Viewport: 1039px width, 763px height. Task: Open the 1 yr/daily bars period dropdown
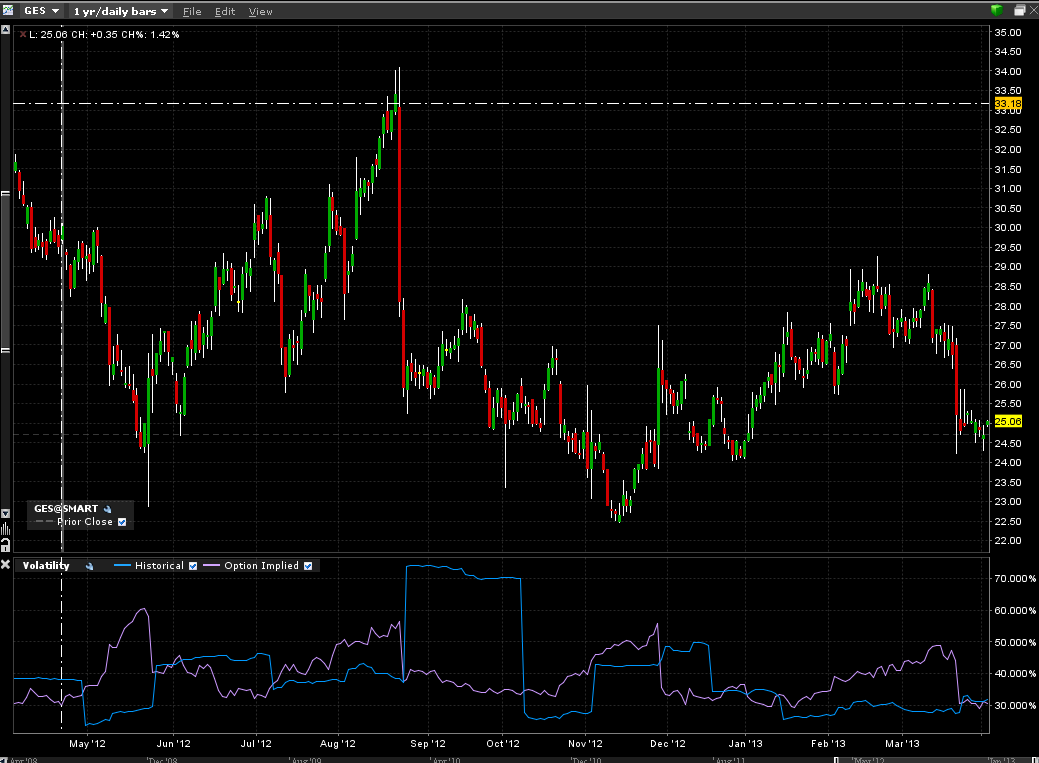[x=120, y=11]
